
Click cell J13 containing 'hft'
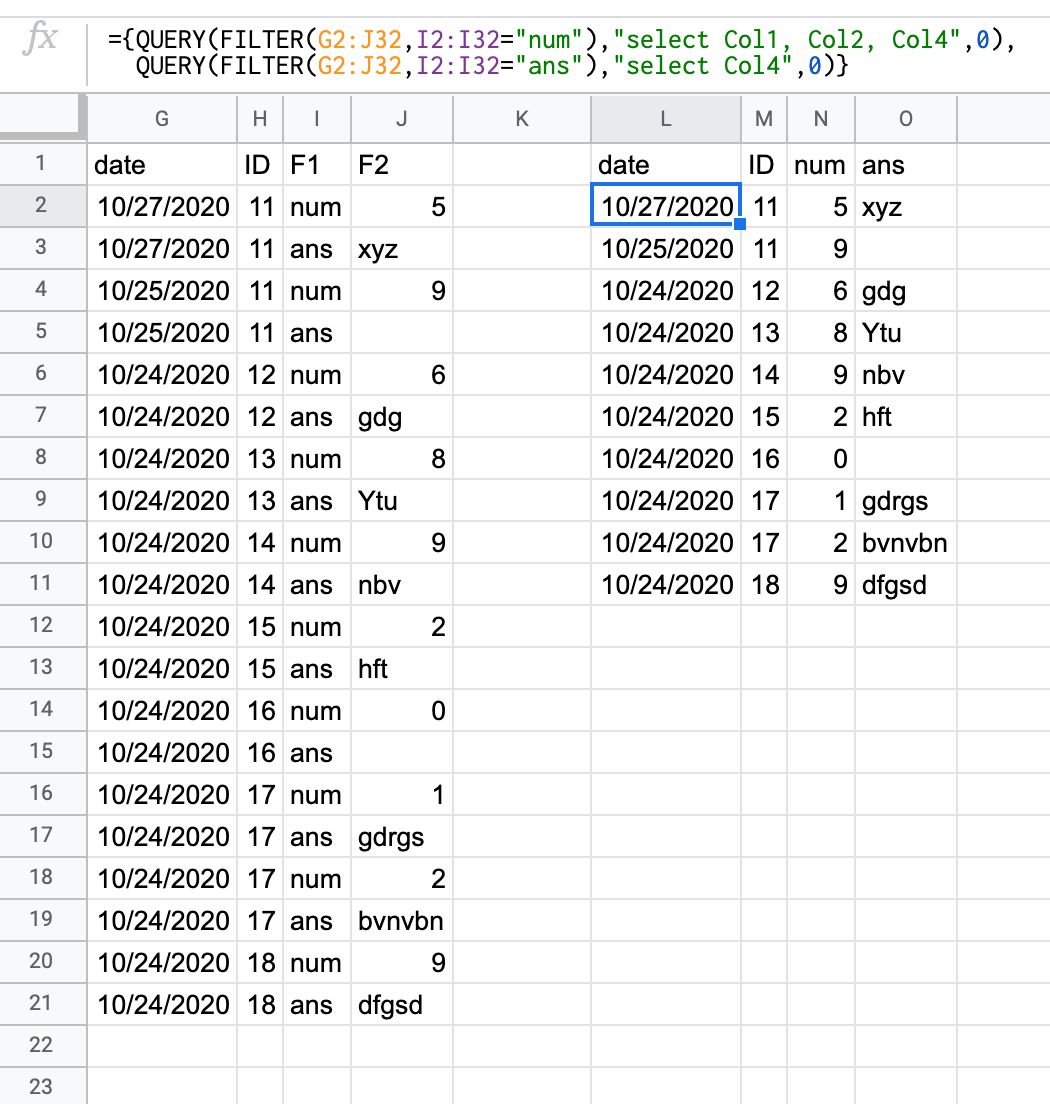(401, 668)
